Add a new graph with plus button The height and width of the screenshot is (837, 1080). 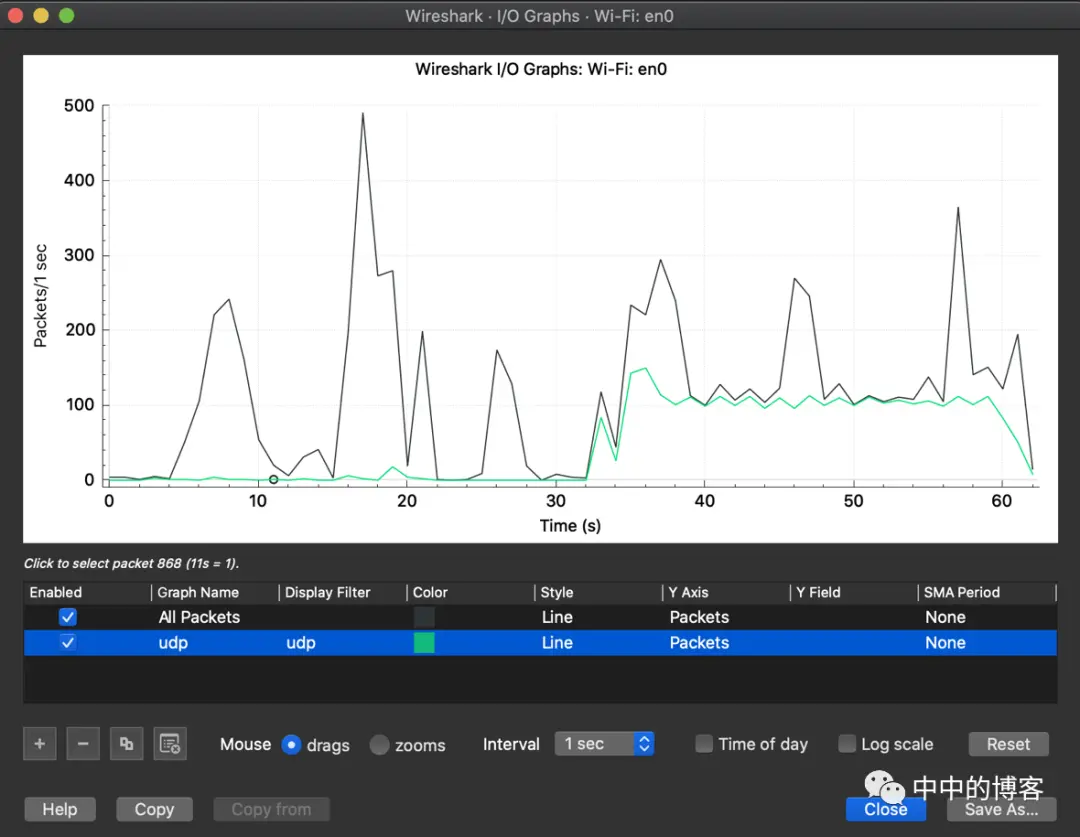[x=39, y=744]
